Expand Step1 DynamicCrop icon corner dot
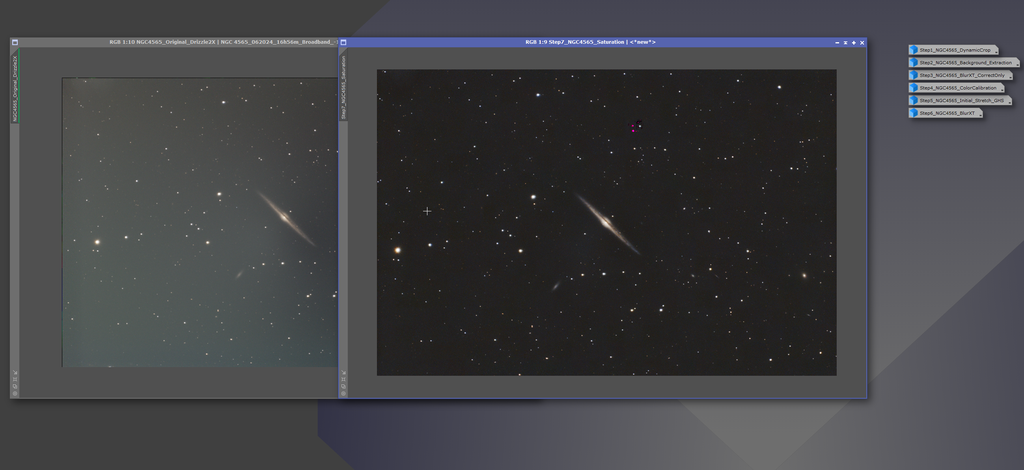This screenshot has width=1024, height=470. 997,52
